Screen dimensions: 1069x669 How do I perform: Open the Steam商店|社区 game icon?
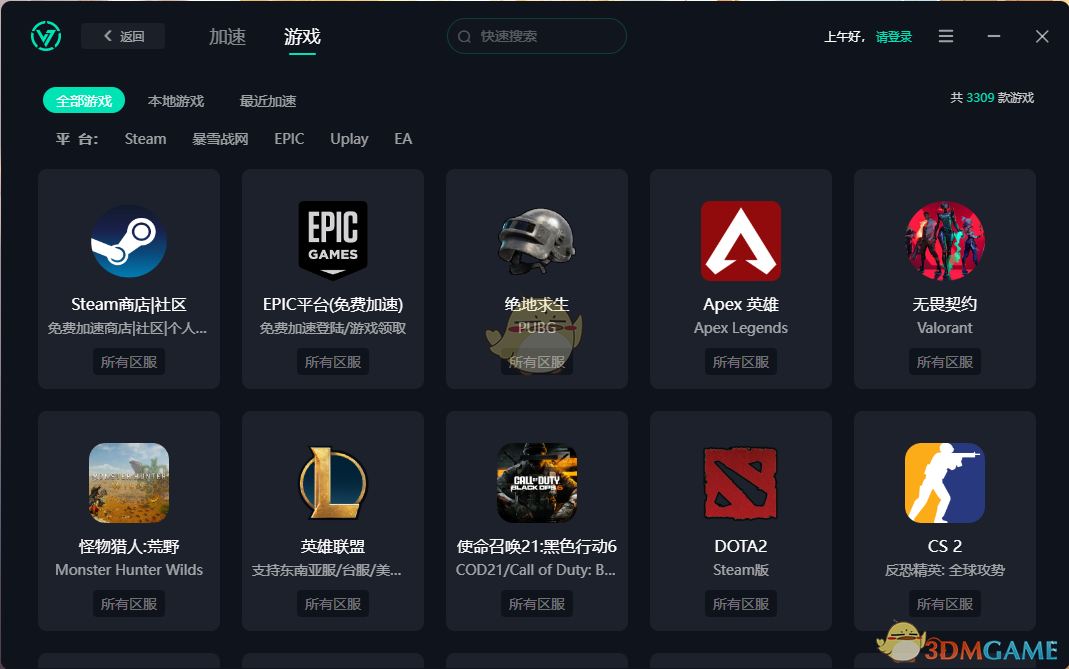pyautogui.click(x=128, y=241)
